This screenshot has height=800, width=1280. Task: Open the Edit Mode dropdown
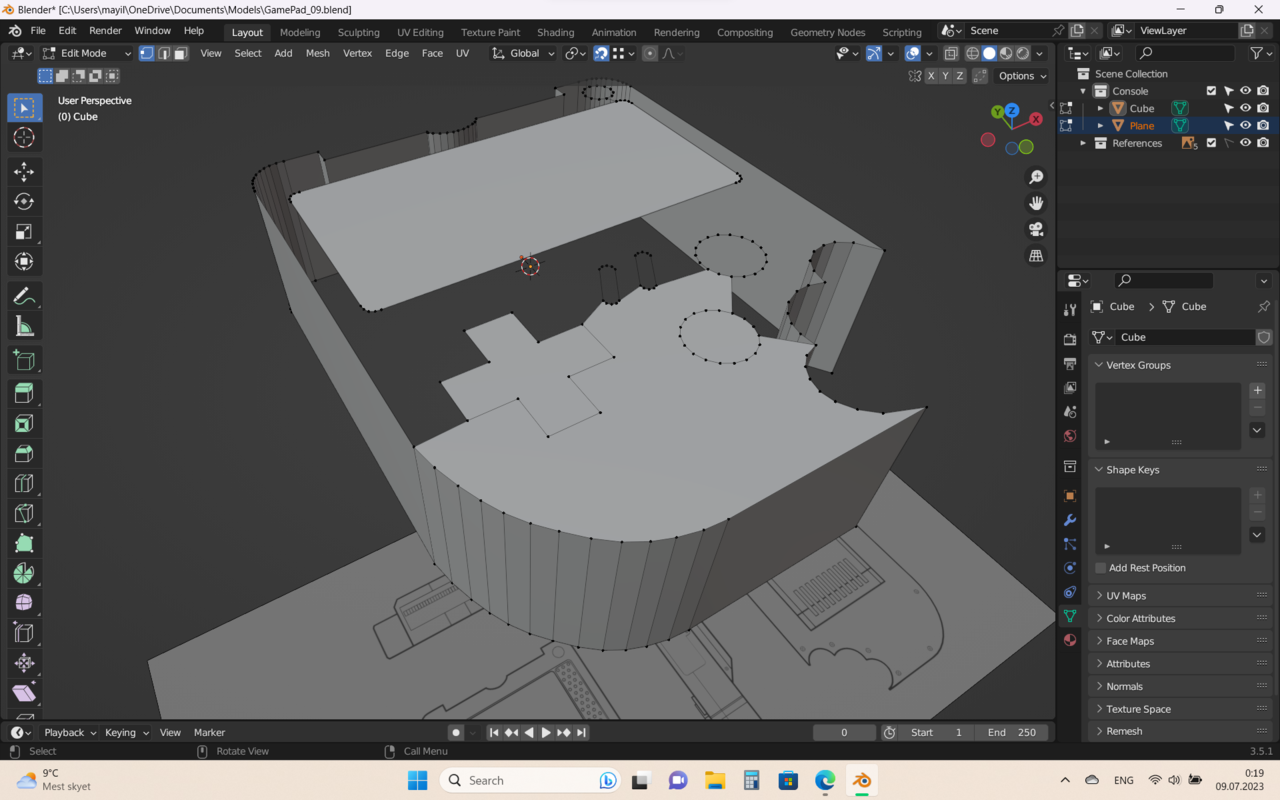(x=87, y=53)
